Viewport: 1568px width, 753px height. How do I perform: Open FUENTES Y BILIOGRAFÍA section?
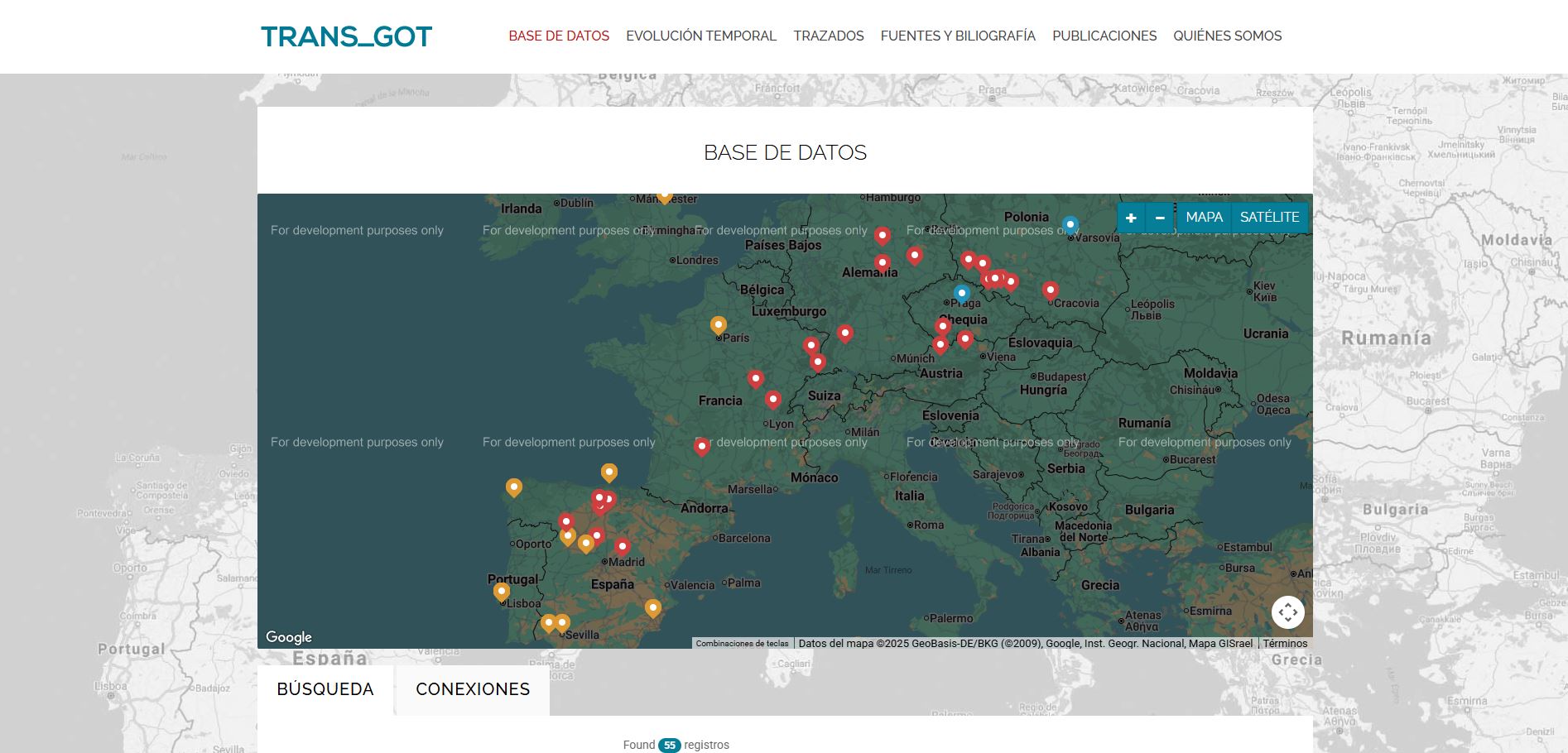click(x=958, y=36)
